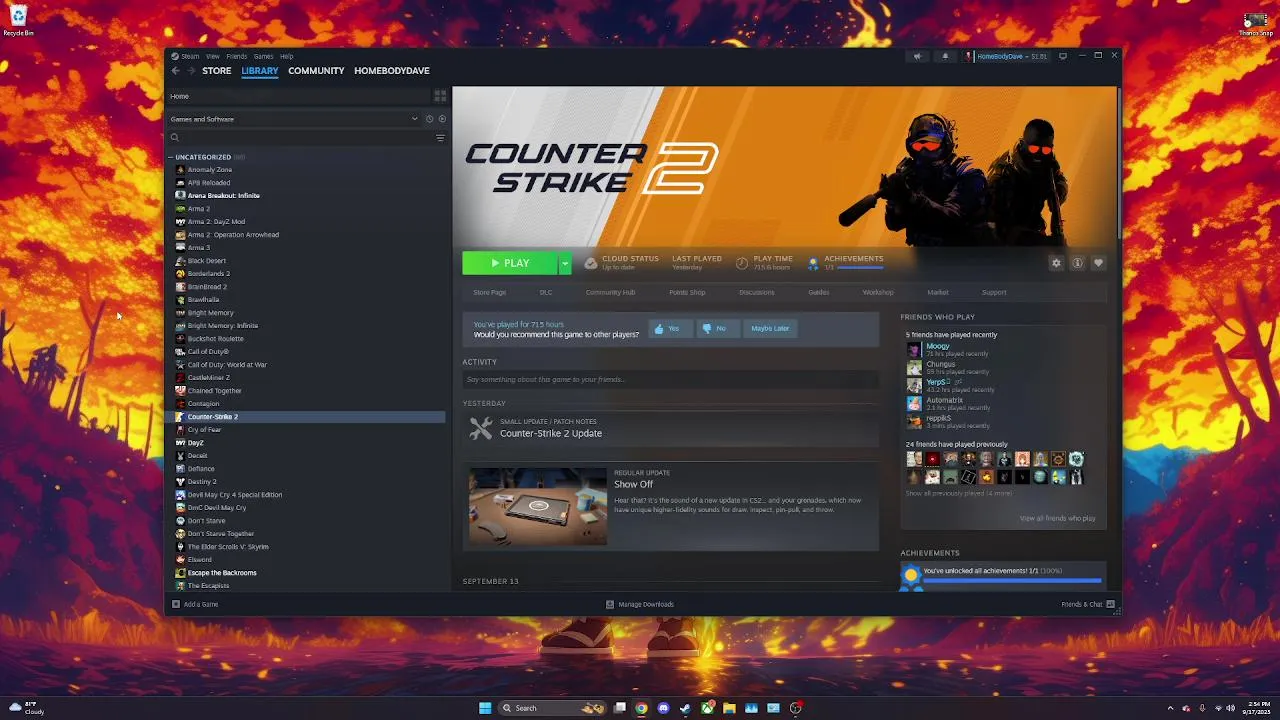Launch Chrome from taskbar
This screenshot has height=720, width=1280.
tap(641, 708)
